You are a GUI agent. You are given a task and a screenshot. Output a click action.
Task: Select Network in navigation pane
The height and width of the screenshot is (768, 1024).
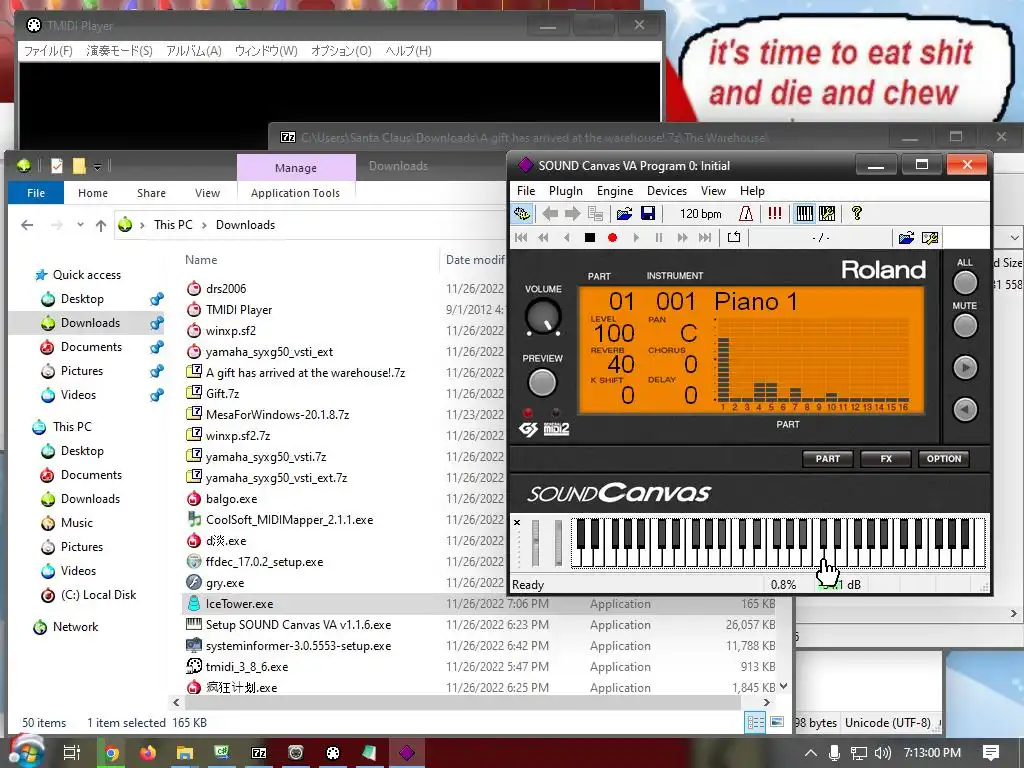(x=75, y=627)
